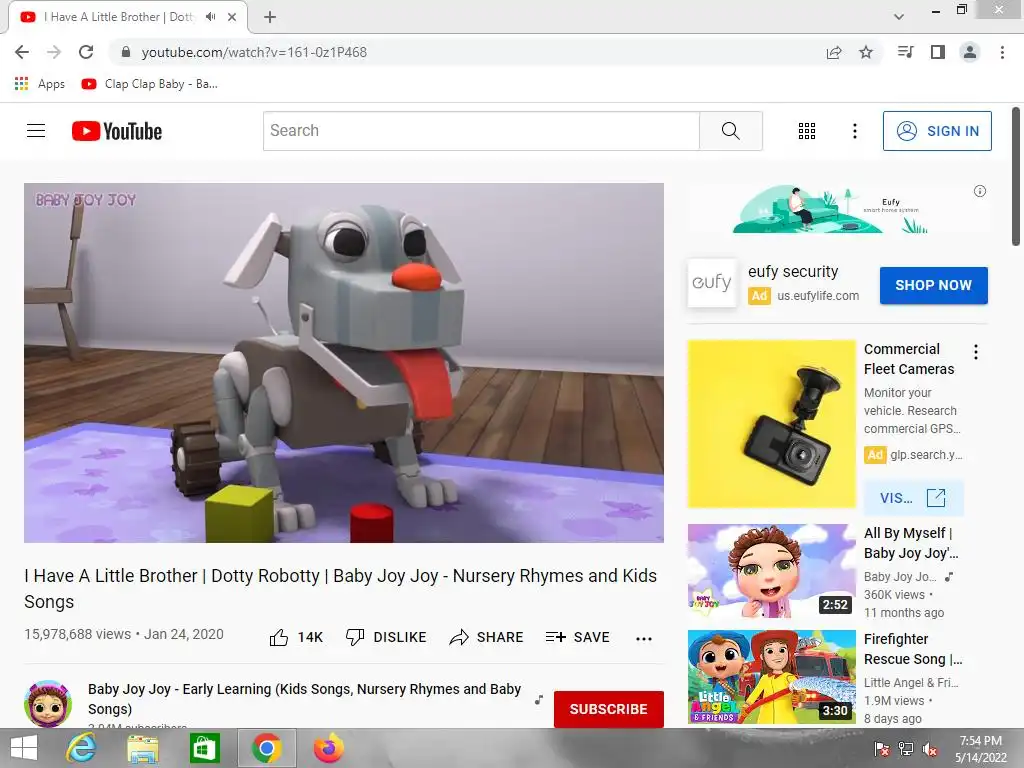Screen dimensions: 1024x768
Task: Open Firefox from the taskbar
Action: [328, 748]
